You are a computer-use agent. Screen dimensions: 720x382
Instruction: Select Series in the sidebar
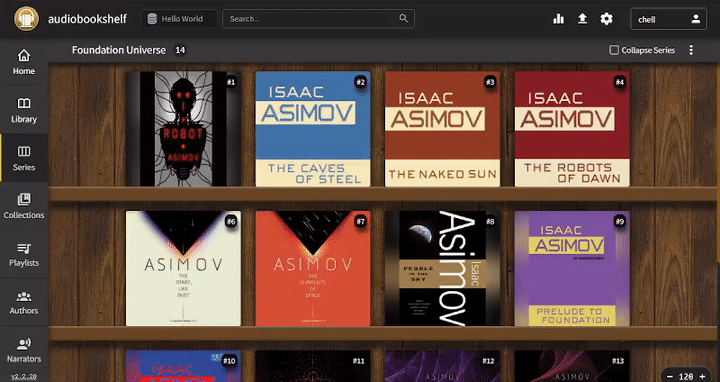24,158
